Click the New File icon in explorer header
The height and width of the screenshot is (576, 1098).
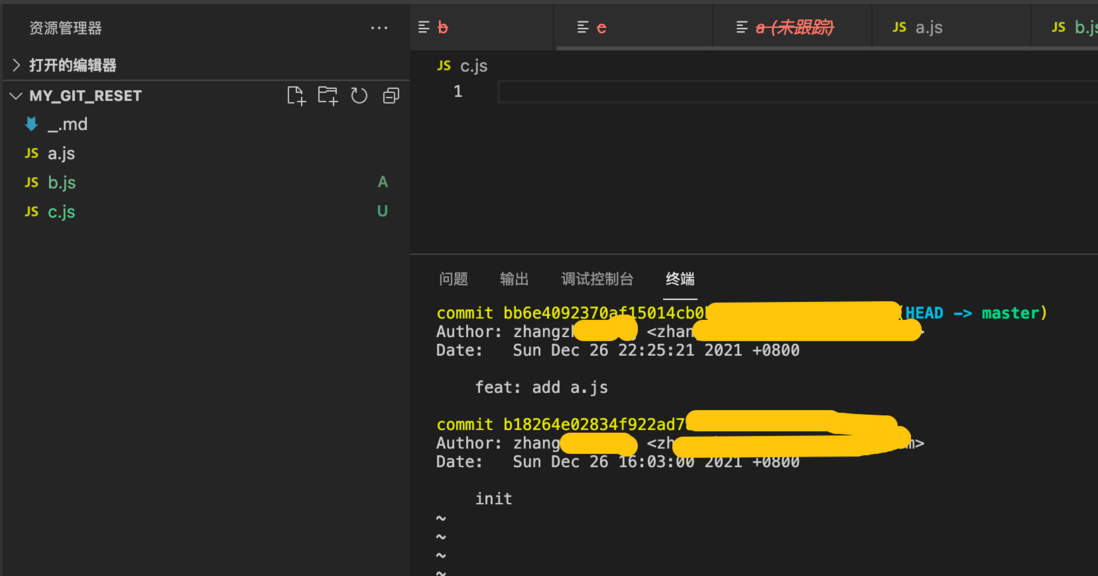coord(296,96)
